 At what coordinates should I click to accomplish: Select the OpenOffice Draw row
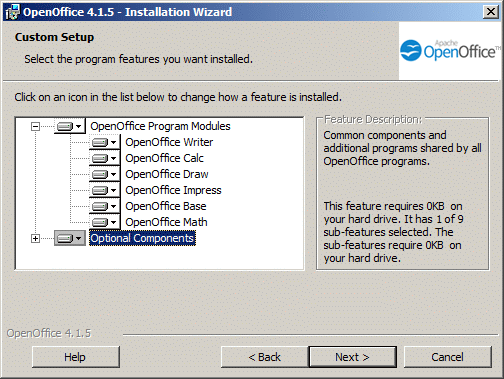167,174
